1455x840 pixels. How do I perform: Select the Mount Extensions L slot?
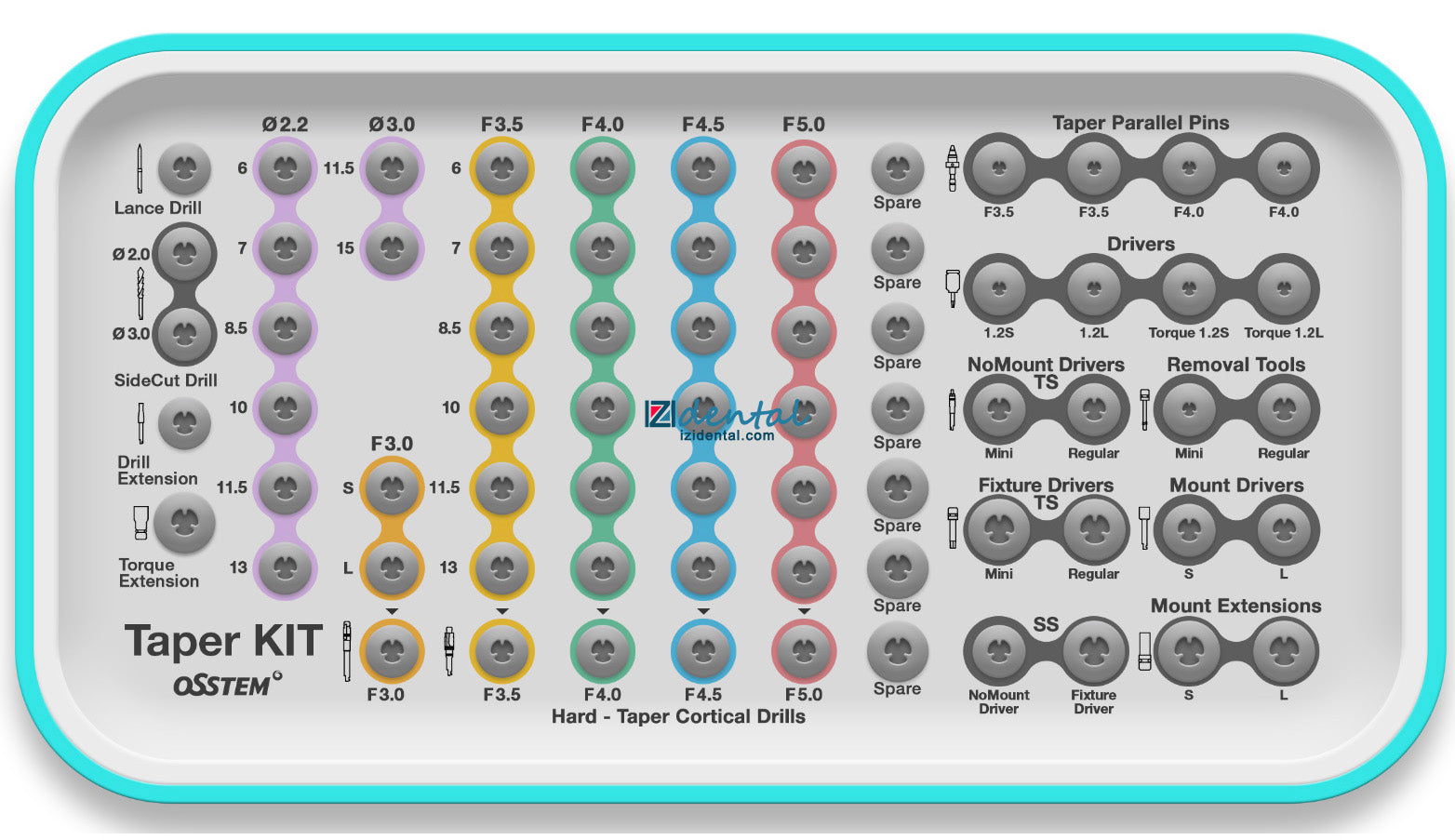tap(1284, 650)
